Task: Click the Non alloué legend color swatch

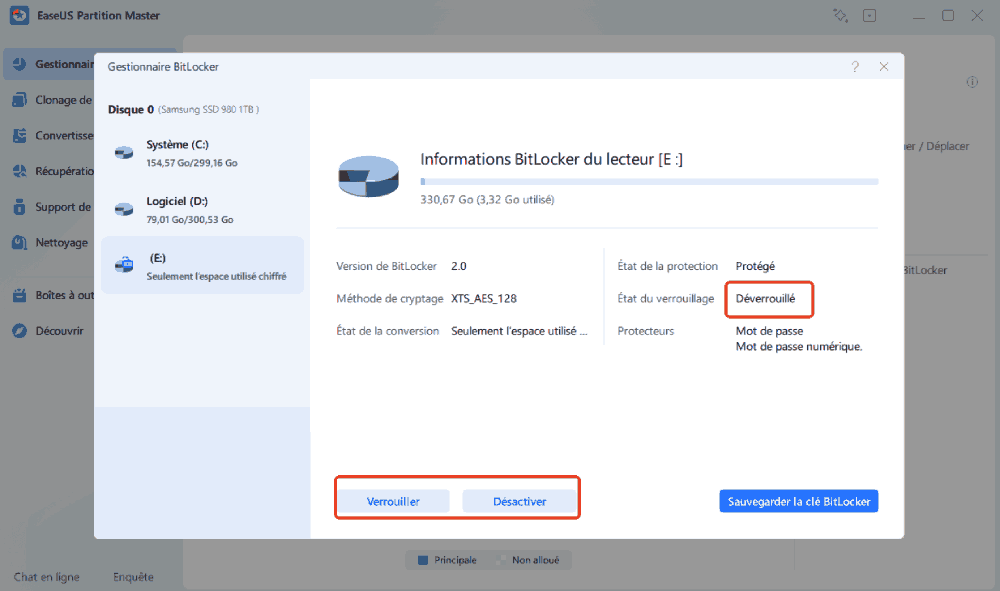Action: click(501, 560)
